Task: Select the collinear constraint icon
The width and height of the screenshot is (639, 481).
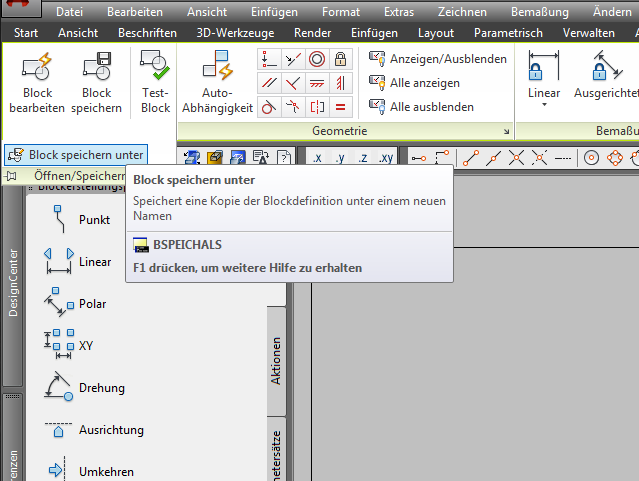Action: pyautogui.click(x=293, y=59)
